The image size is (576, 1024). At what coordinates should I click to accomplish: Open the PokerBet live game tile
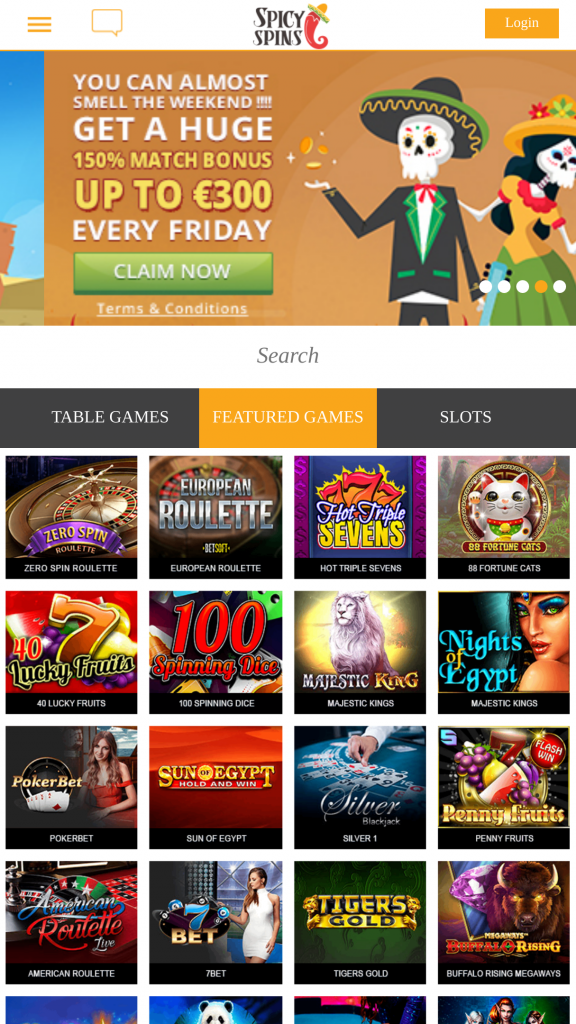click(72, 788)
